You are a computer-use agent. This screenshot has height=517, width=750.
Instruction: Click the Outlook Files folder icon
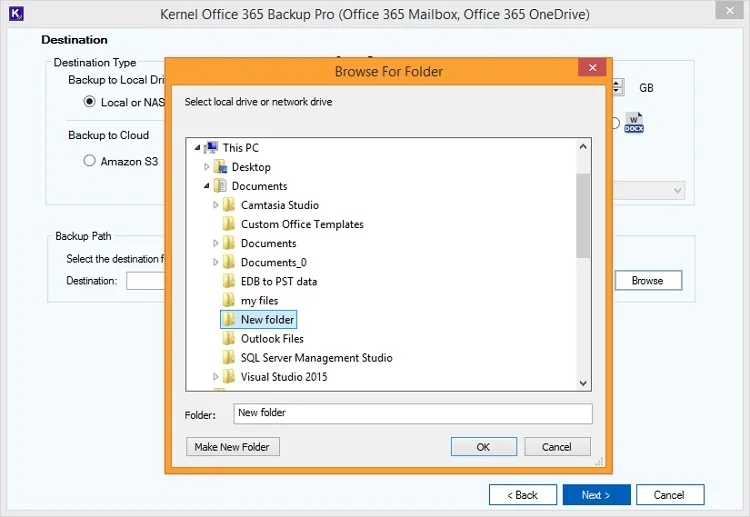pos(229,339)
